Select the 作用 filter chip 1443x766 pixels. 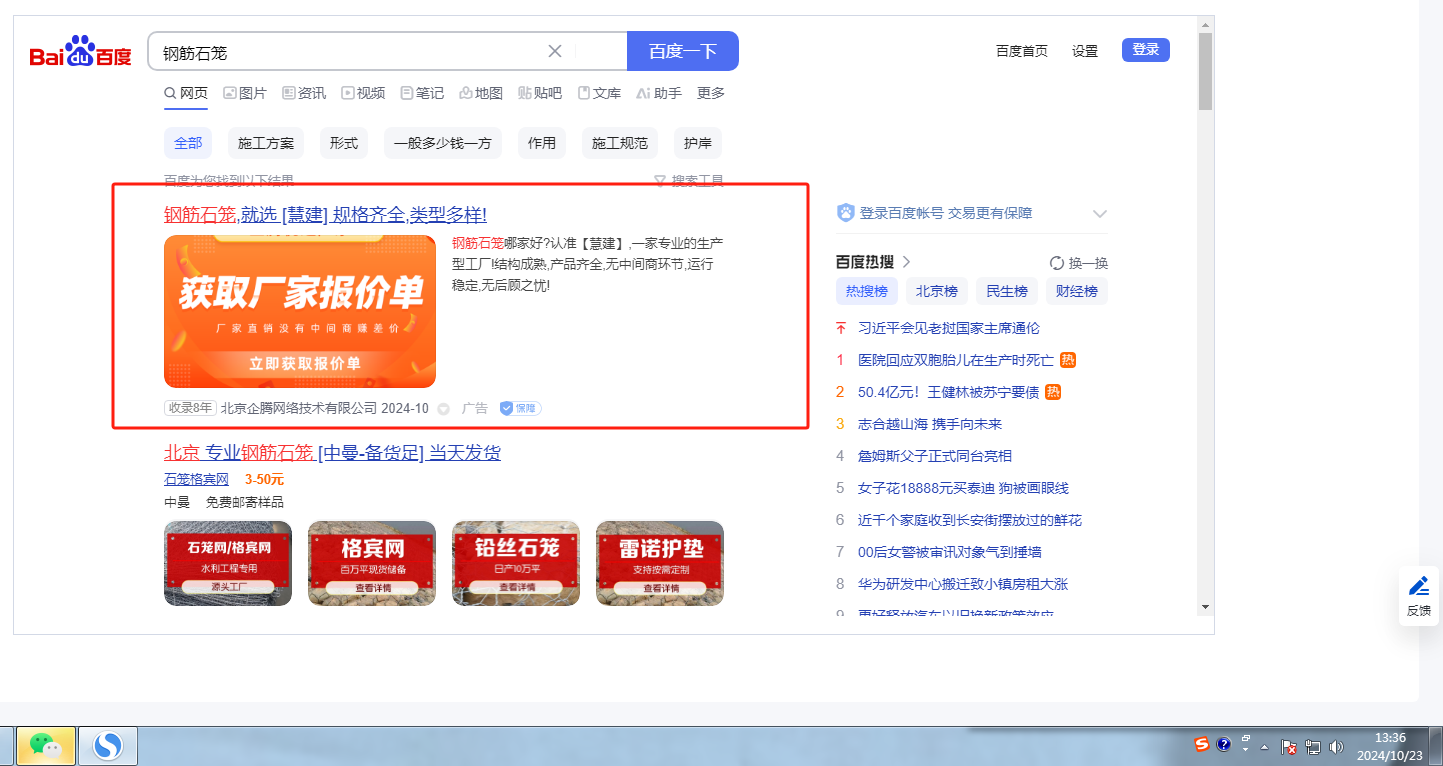(x=542, y=143)
